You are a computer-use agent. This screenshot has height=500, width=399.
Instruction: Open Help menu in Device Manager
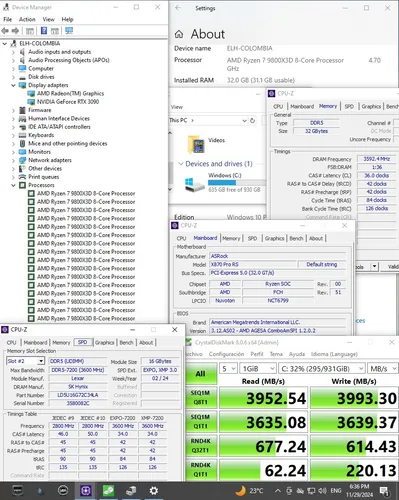pos(67,19)
